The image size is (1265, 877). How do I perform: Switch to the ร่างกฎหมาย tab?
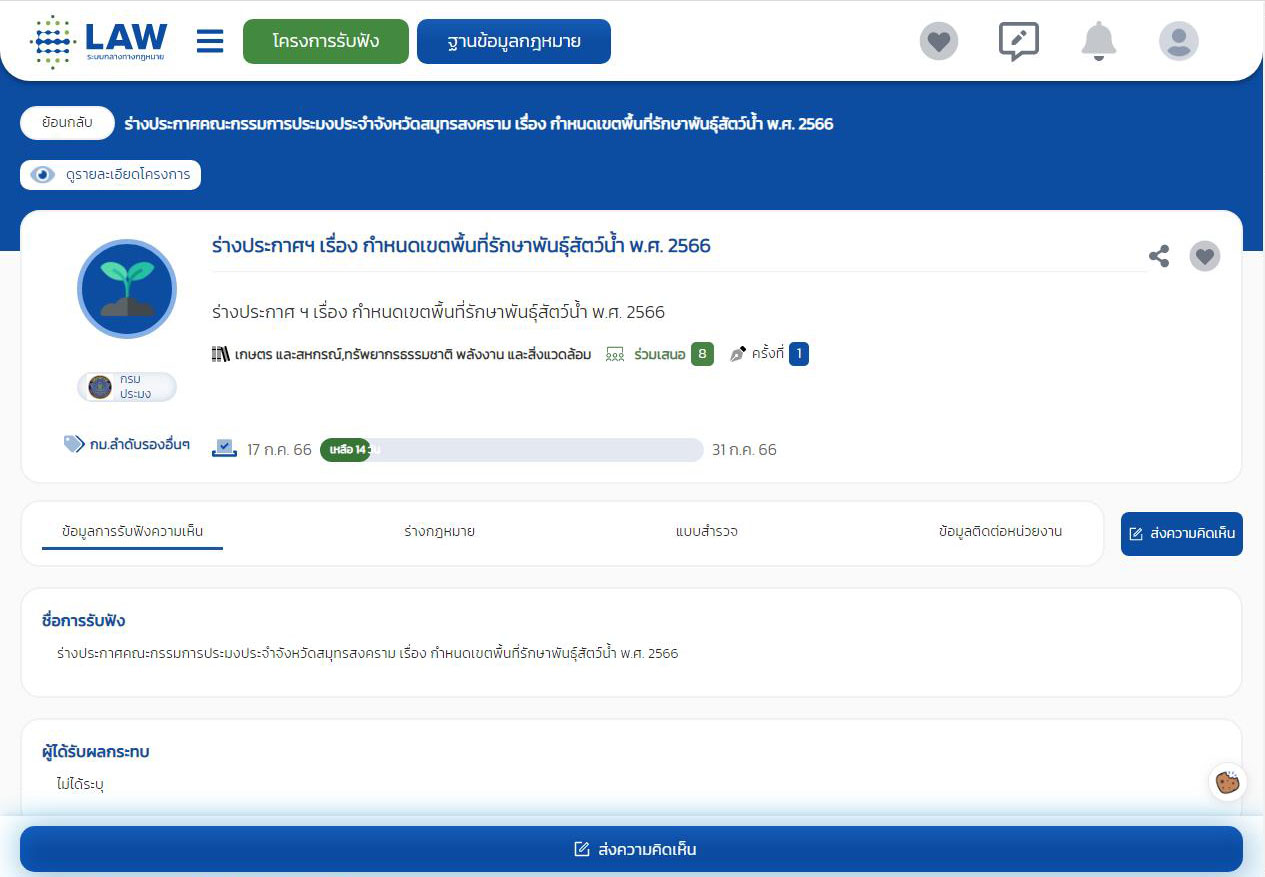(440, 532)
